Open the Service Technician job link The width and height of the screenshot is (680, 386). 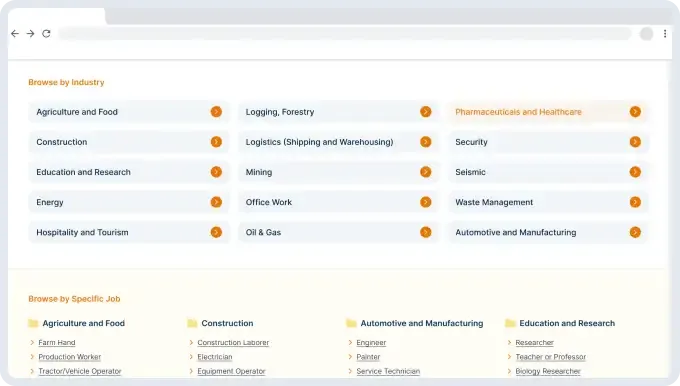point(388,371)
